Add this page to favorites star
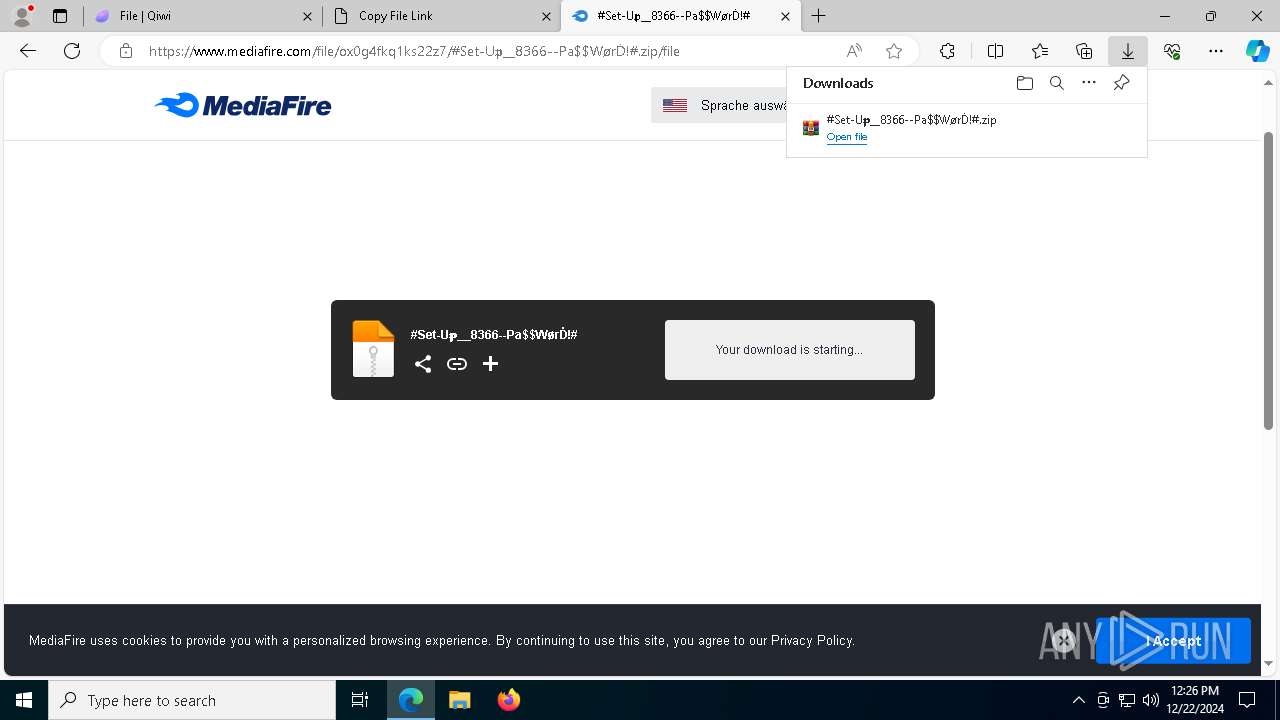This screenshot has height=720, width=1280. pos(894,51)
